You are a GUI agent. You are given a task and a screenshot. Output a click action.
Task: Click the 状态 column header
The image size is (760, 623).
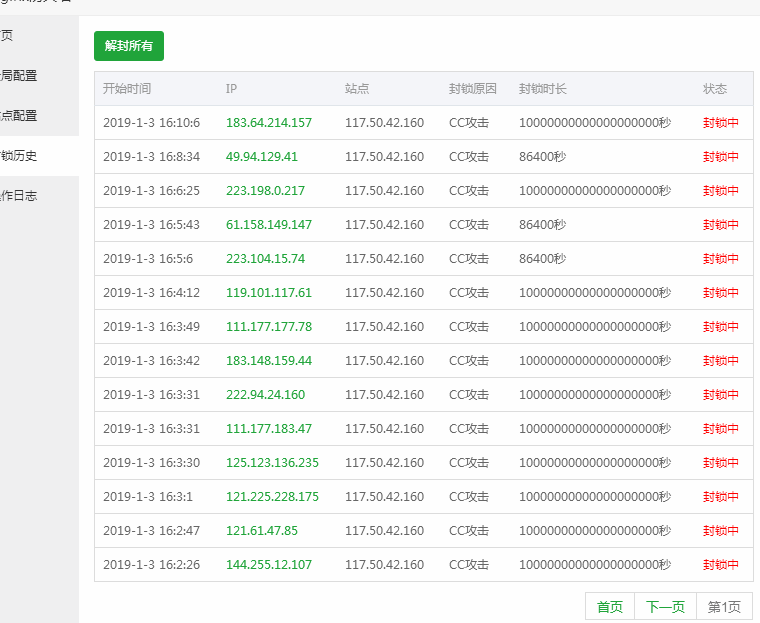[x=715, y=89]
